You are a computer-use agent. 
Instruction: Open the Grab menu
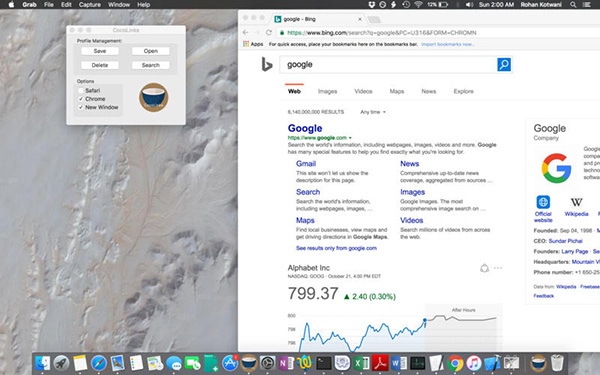pos(29,5)
